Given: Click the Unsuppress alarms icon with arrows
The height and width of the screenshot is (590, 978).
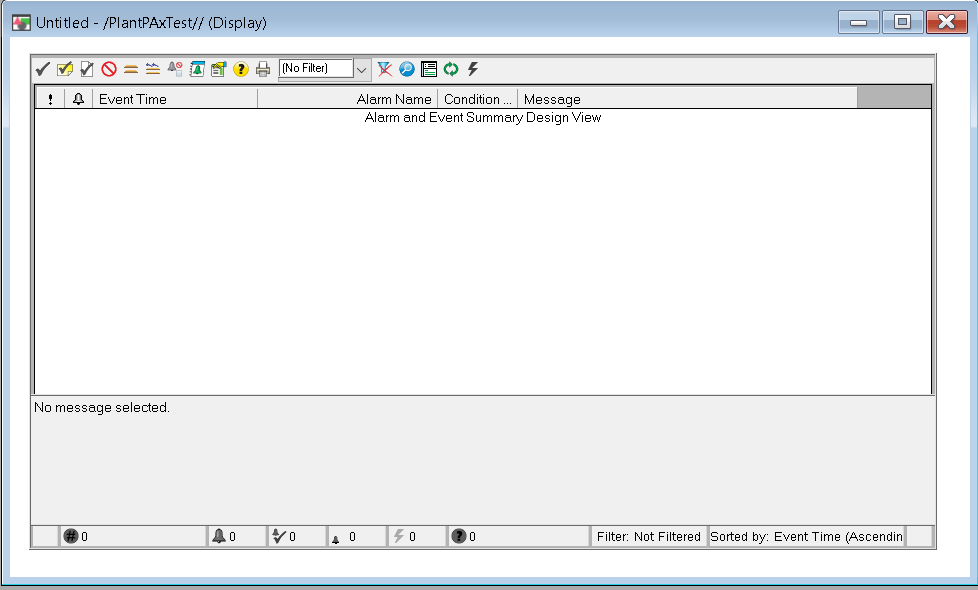Looking at the screenshot, I should [153, 69].
